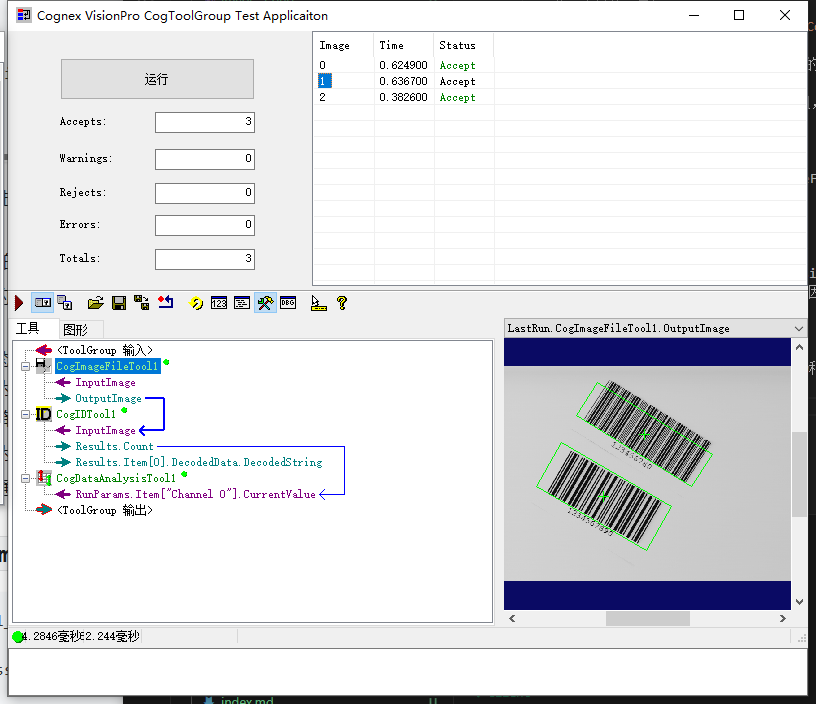Click the 运行 run button
816x704 pixels.
[157, 79]
